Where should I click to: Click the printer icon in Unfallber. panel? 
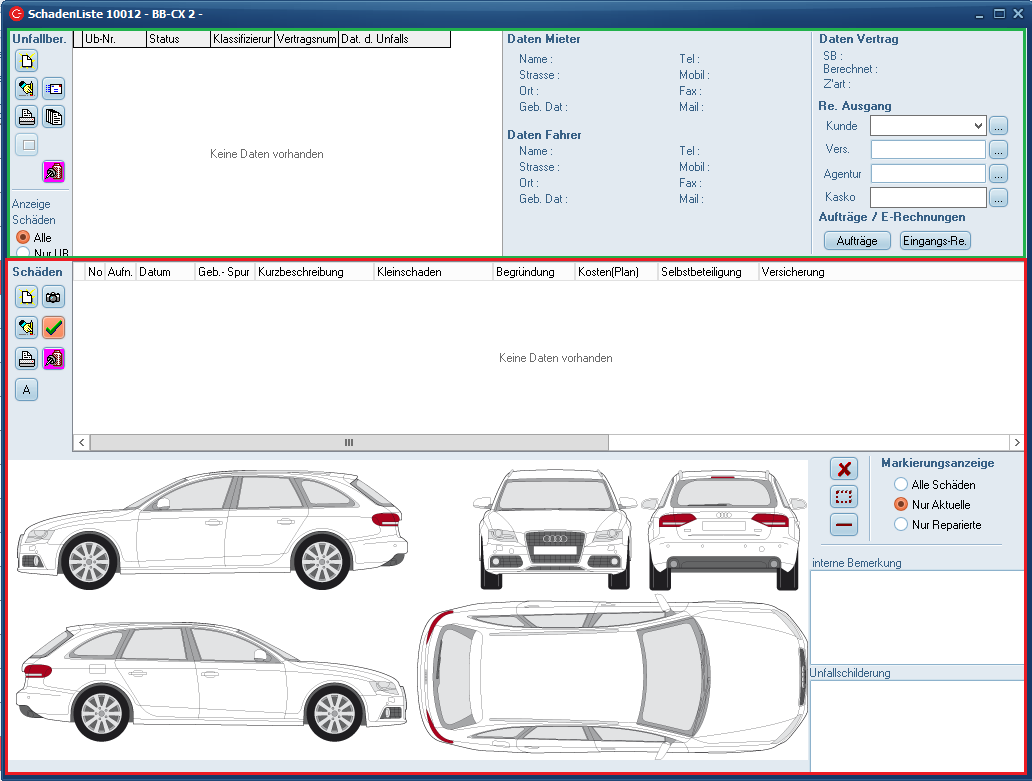[x=27, y=116]
